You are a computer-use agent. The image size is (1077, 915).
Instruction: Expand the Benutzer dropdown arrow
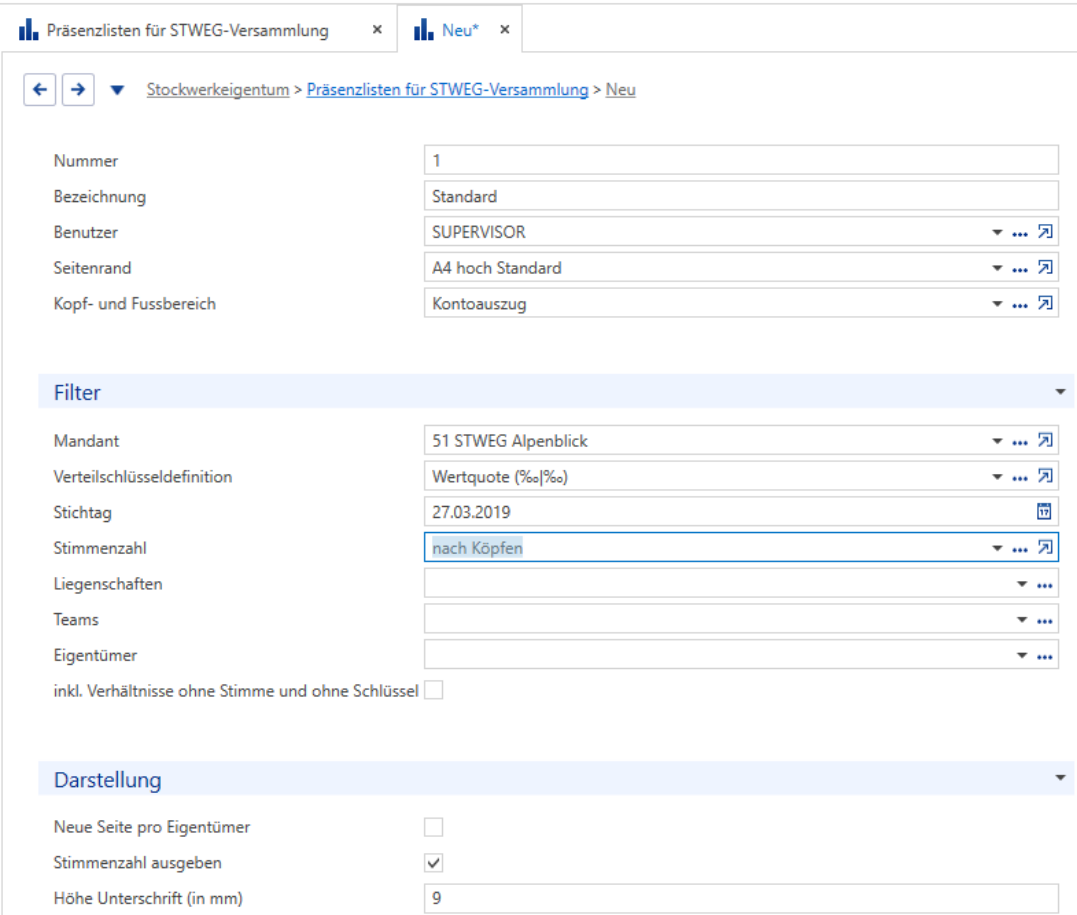click(x=997, y=233)
